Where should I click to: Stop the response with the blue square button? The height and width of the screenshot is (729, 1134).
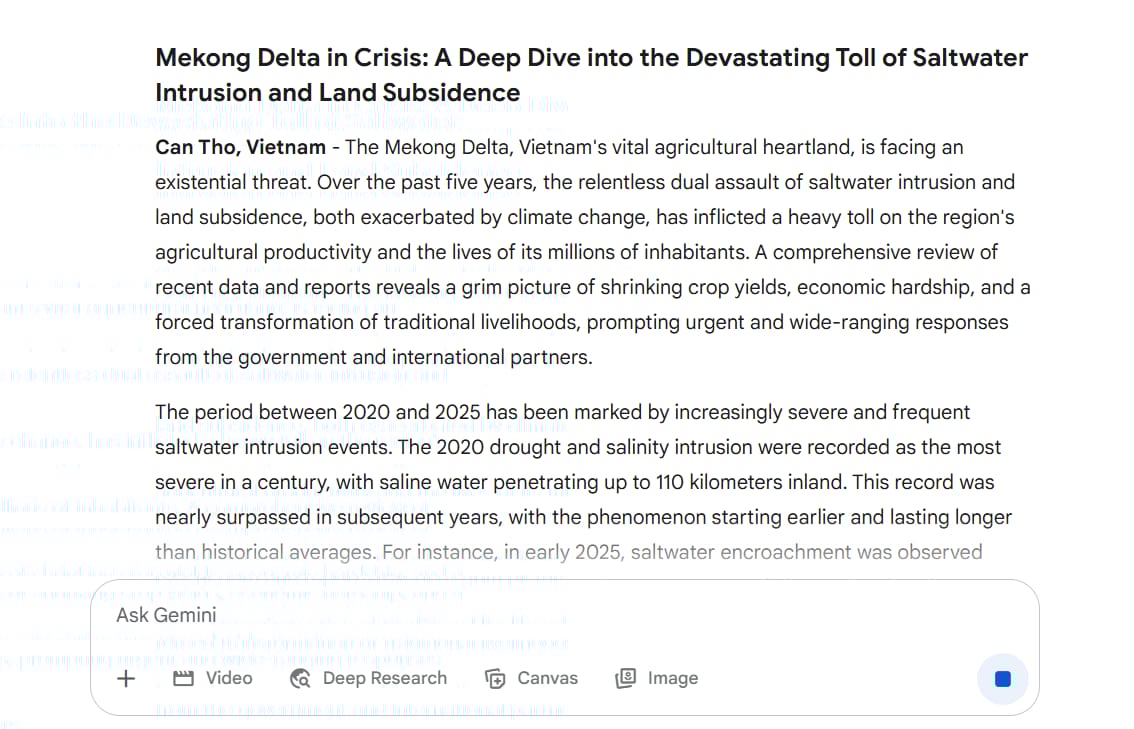click(x=1002, y=678)
